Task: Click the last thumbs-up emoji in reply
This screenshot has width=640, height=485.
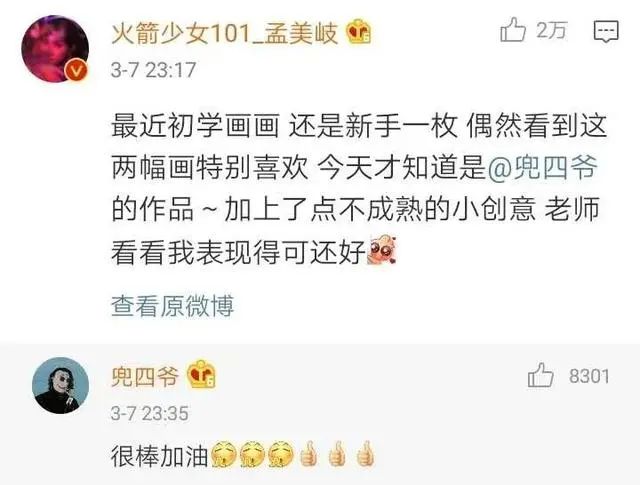Action: 365,454
